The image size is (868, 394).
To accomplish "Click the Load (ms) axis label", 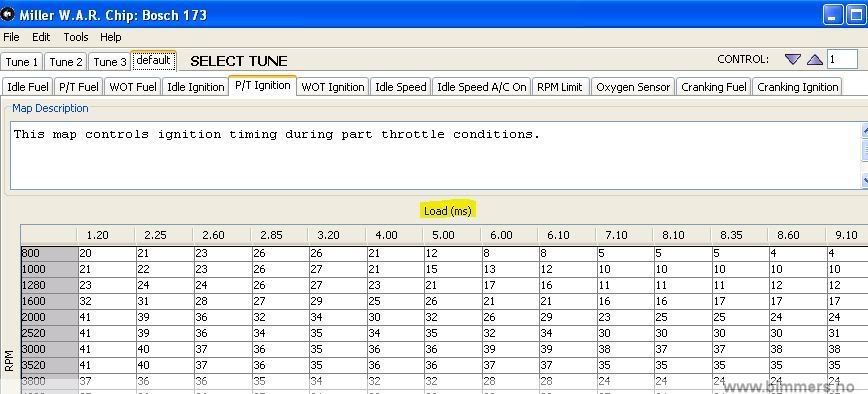I will tap(447, 211).
